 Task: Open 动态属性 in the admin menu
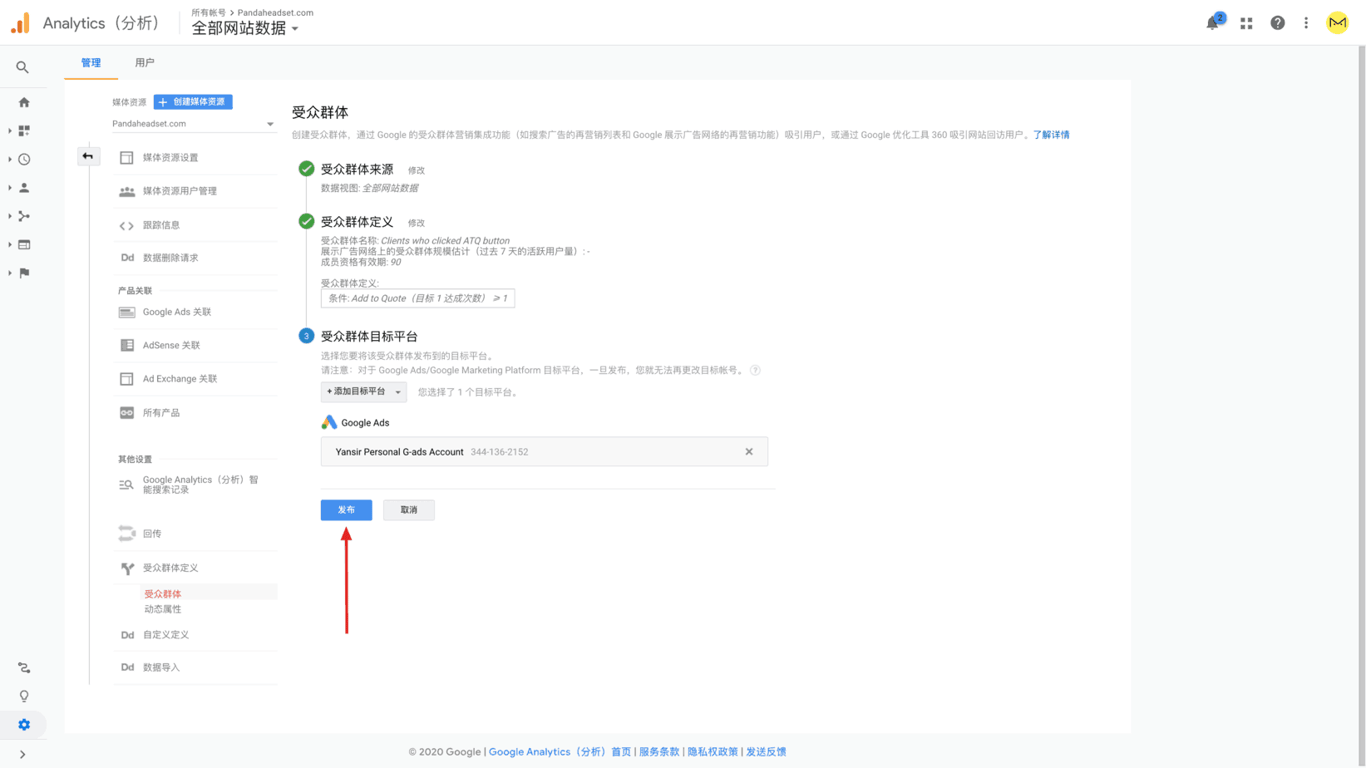[162, 609]
